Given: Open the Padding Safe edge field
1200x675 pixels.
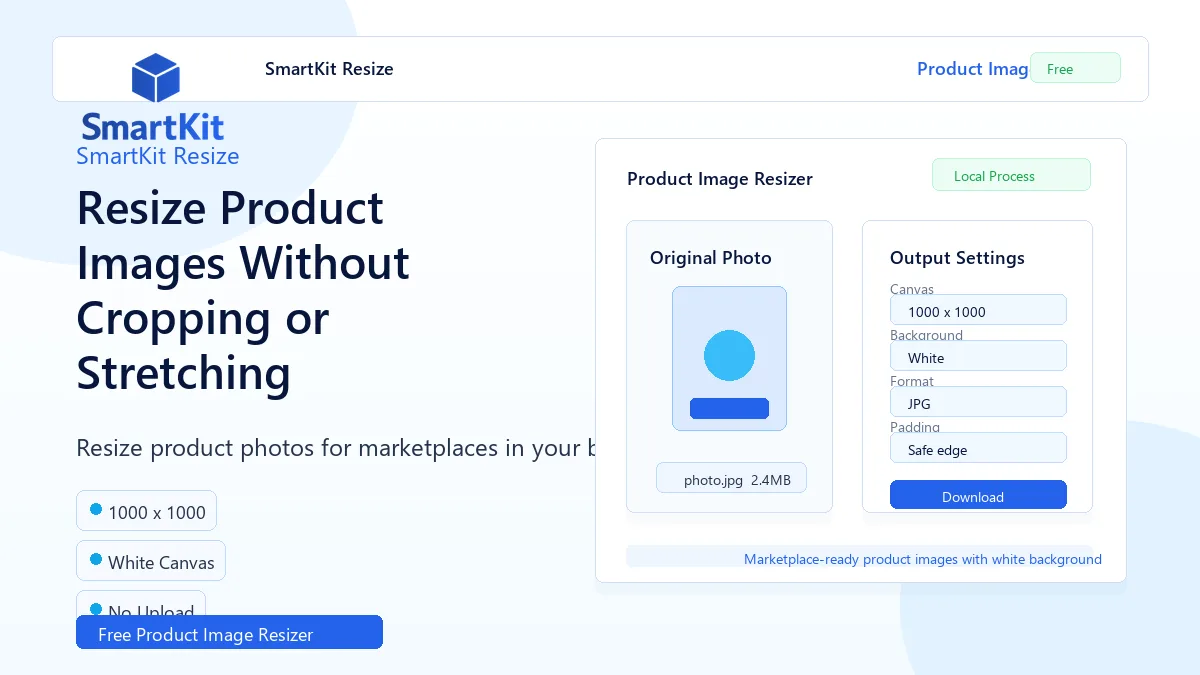Looking at the screenshot, I should pyautogui.click(x=978, y=448).
